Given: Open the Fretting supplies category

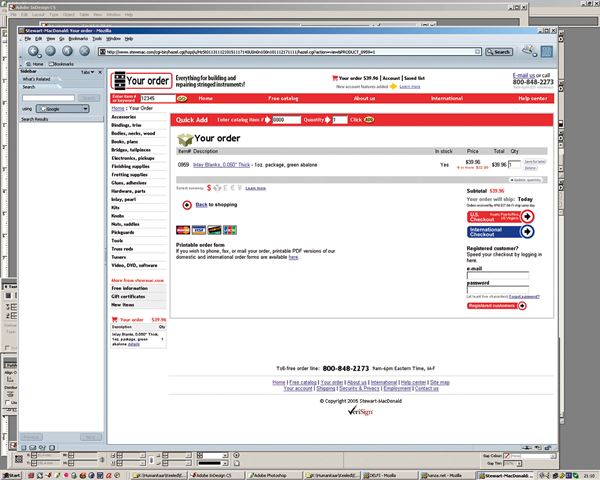Looking at the screenshot, I should coord(130,175).
